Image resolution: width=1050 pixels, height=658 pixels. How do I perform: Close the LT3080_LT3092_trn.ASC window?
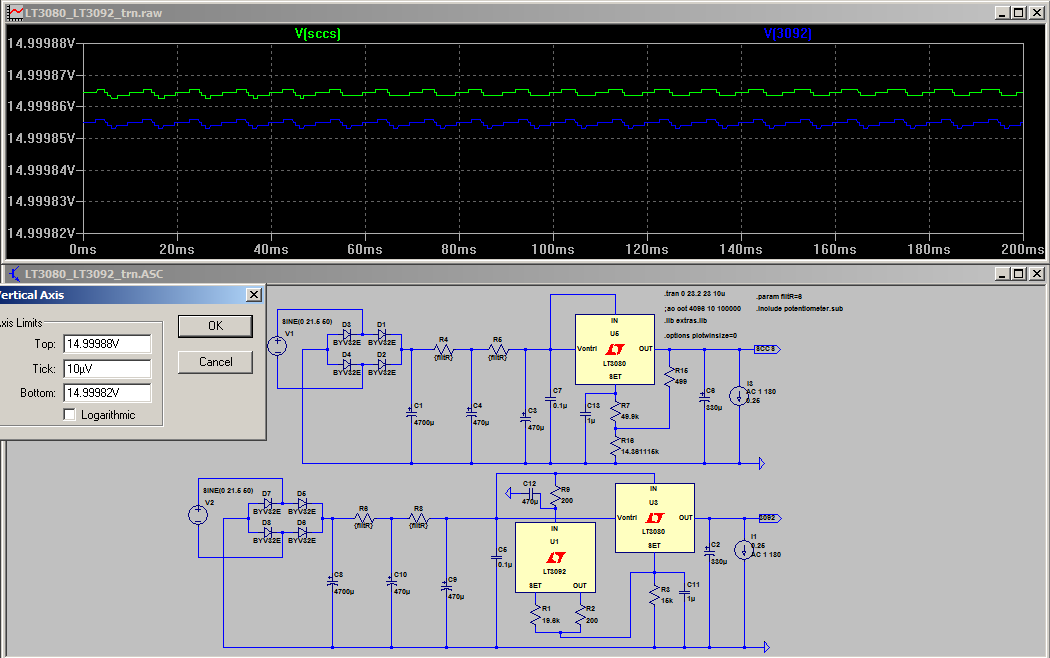coord(1037,274)
